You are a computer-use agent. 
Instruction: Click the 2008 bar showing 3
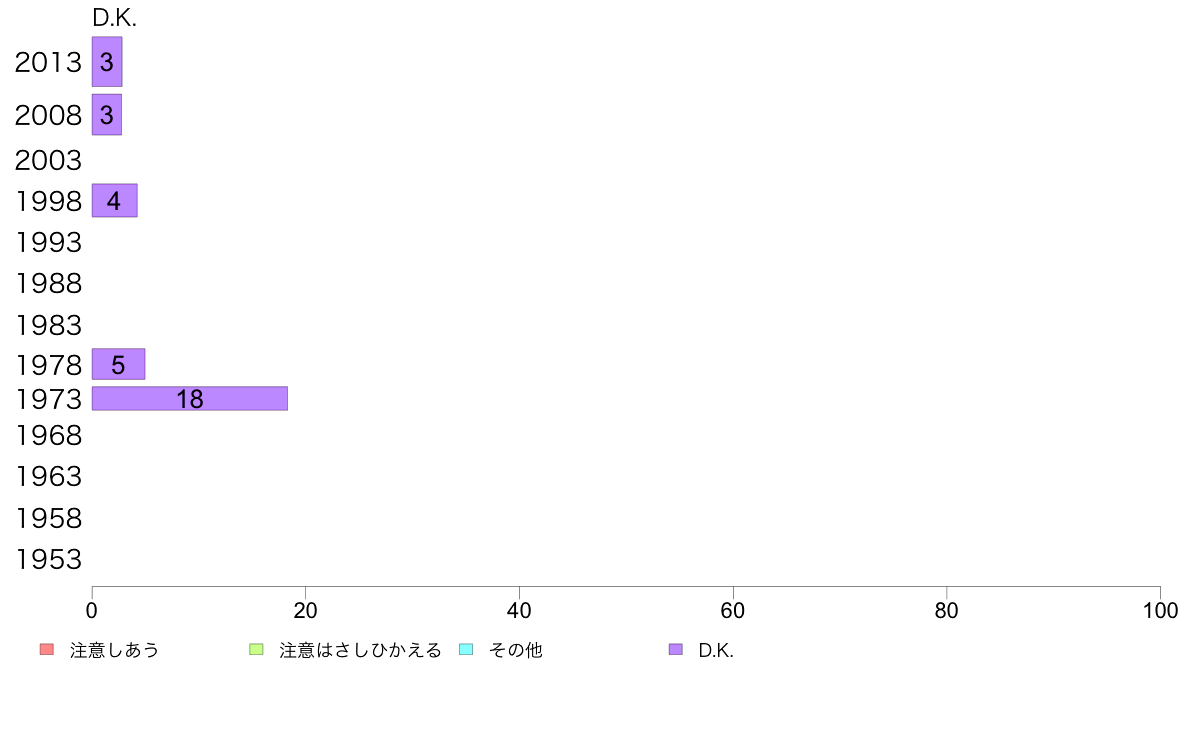pyautogui.click(x=107, y=114)
